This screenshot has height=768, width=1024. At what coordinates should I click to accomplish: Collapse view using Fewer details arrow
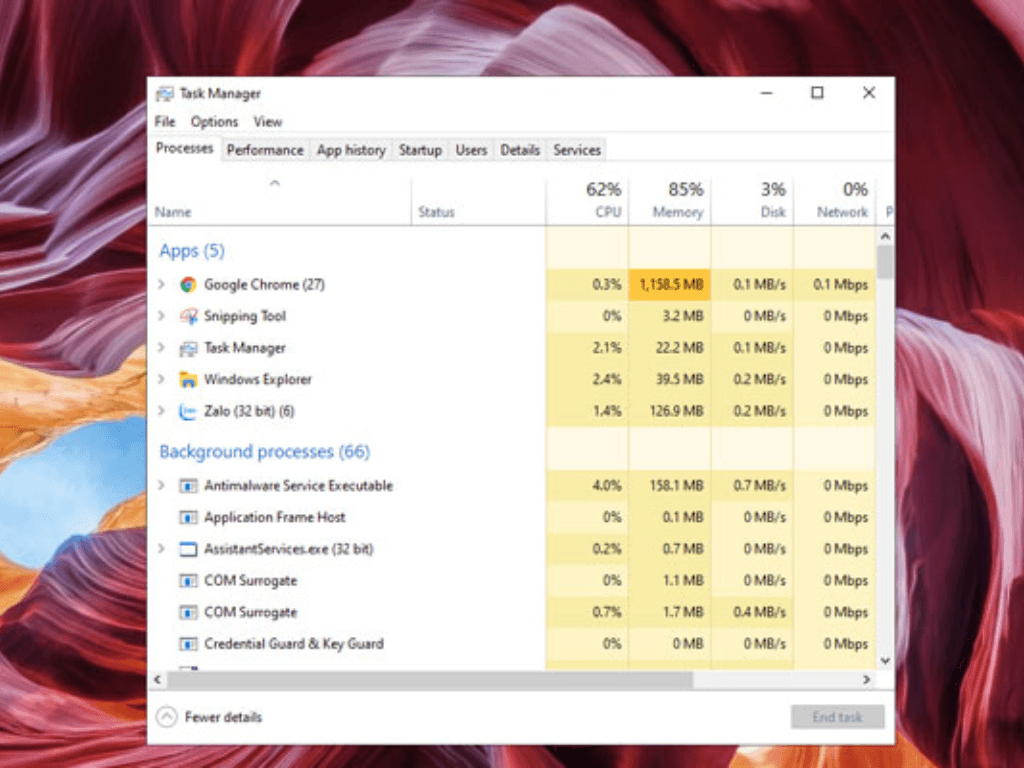tap(167, 717)
